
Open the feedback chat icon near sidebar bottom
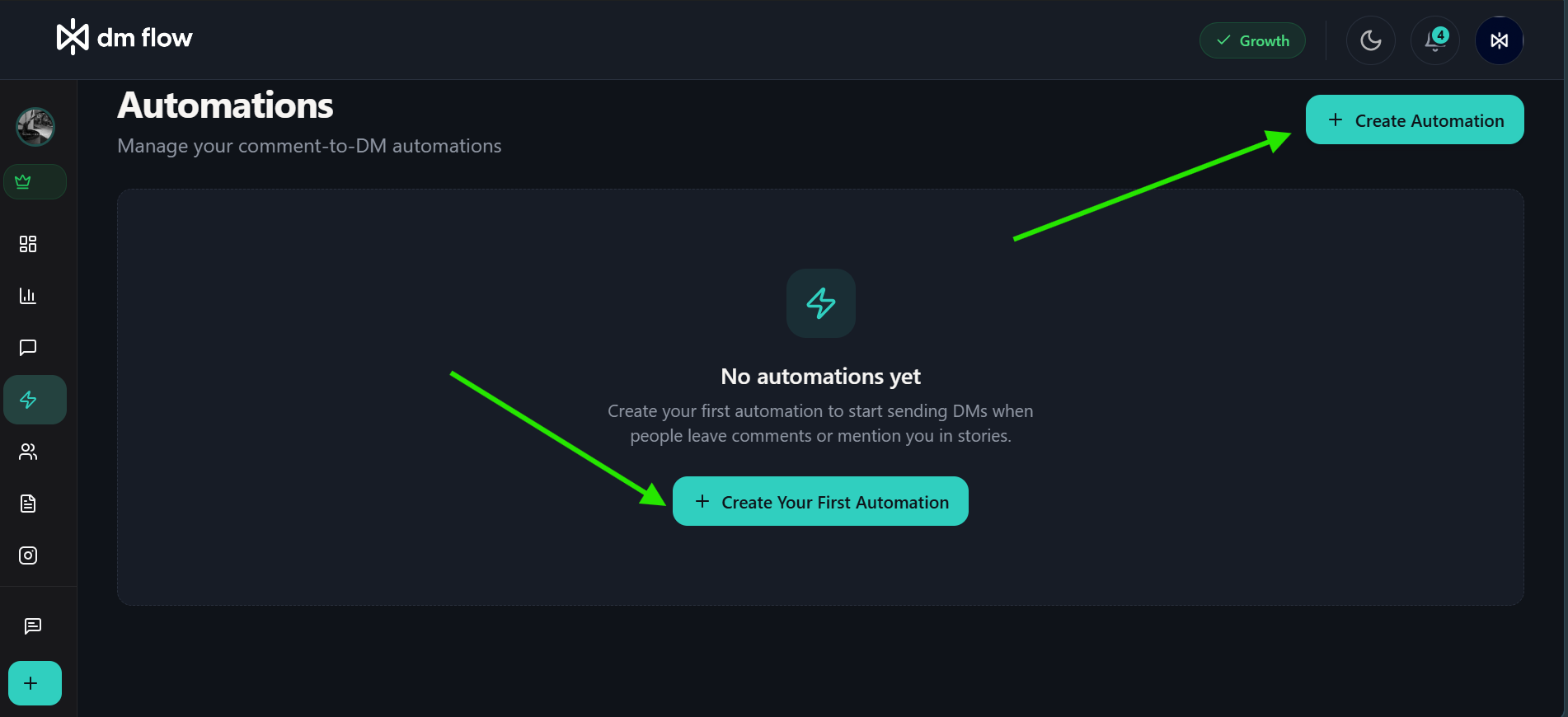(32, 626)
